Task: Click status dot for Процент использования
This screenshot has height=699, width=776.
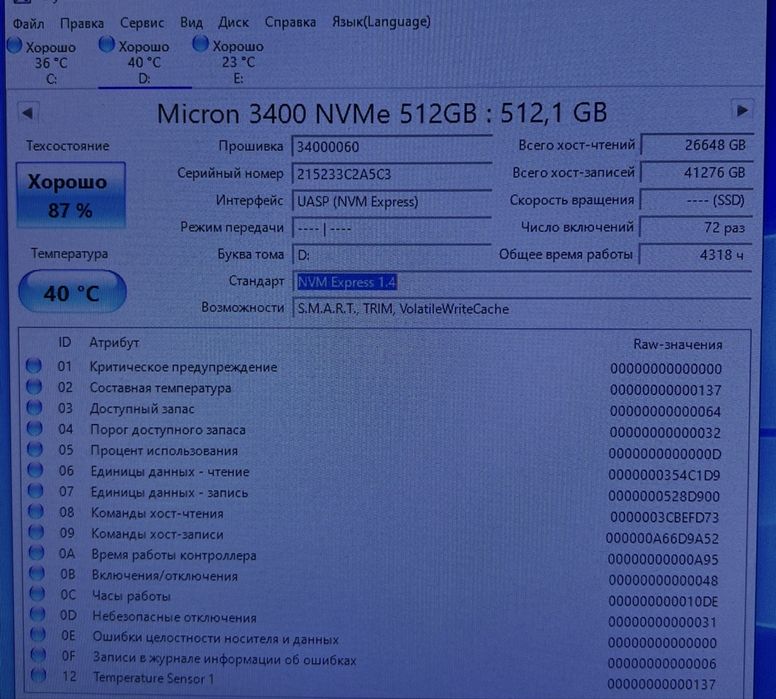Action: [x=35, y=449]
